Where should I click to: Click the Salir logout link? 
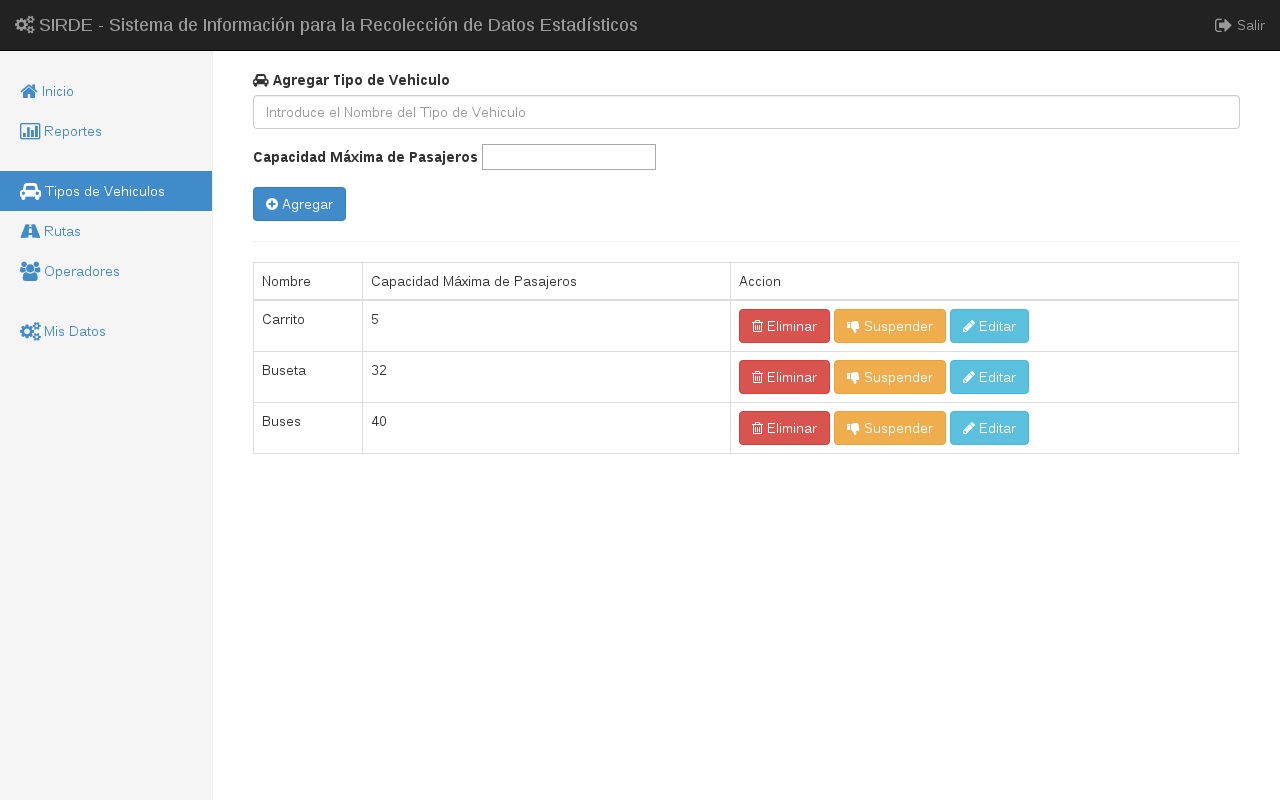point(1240,25)
